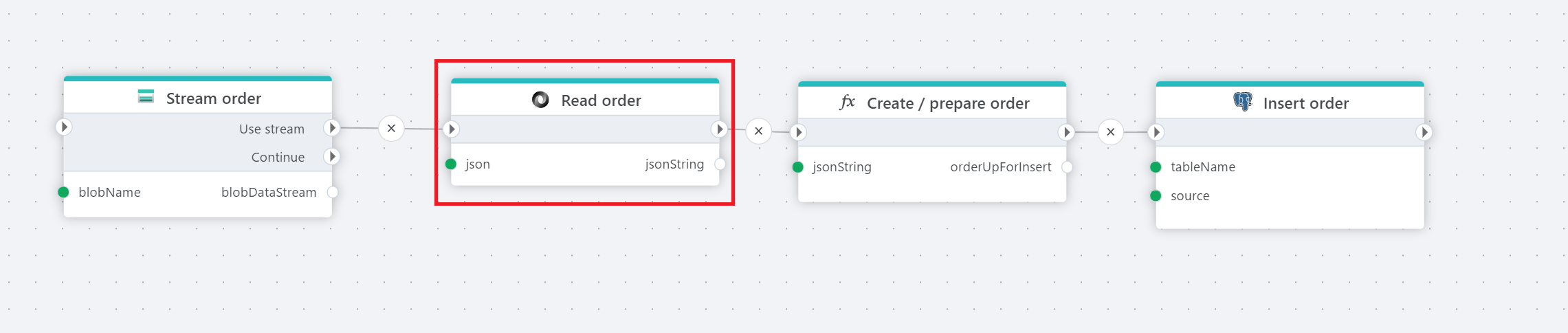Click the fx function icon
The width and height of the screenshot is (1568, 333).
(x=848, y=103)
